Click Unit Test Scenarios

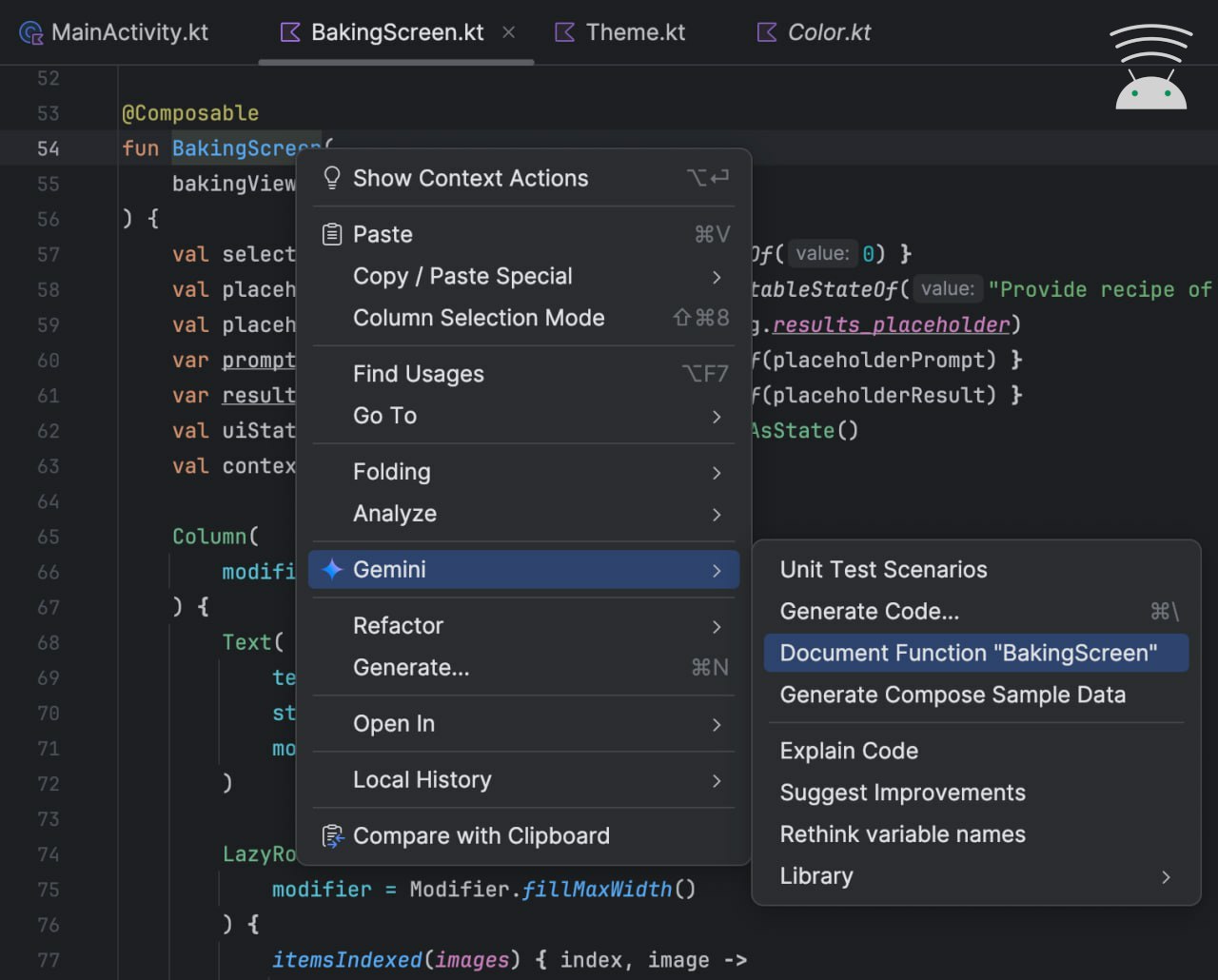click(883, 569)
